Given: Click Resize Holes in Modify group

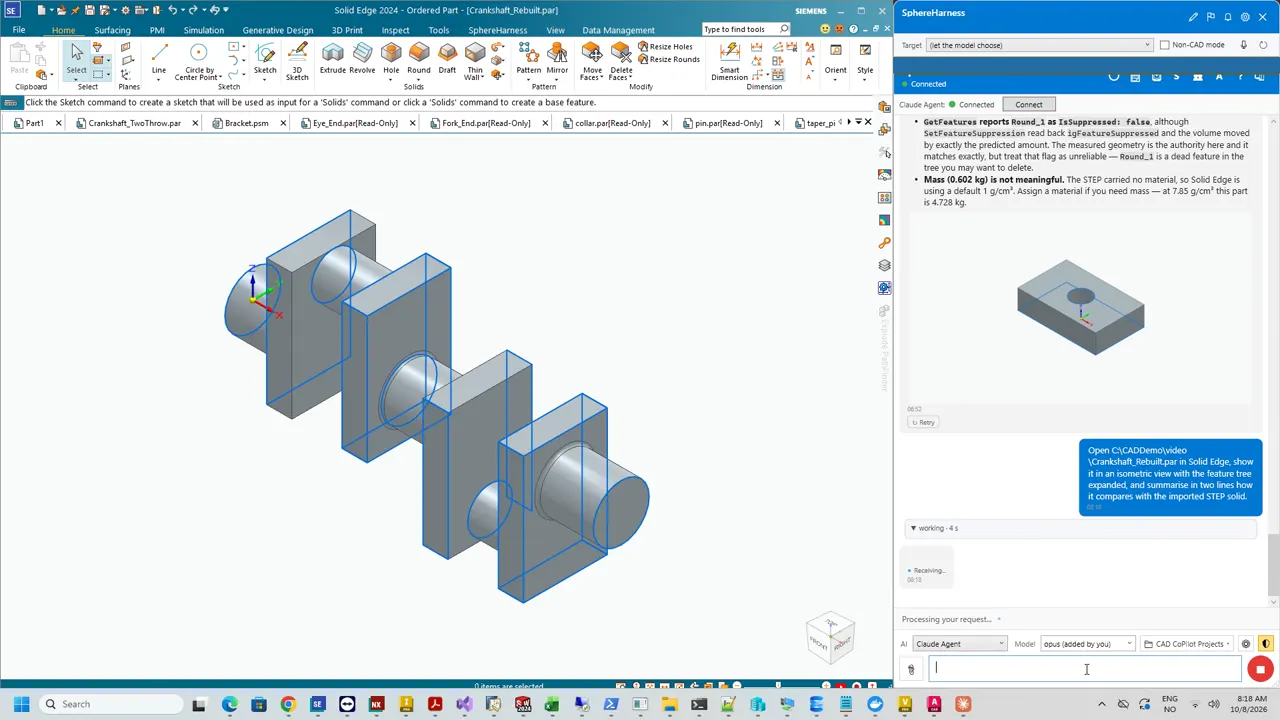Looking at the screenshot, I should click(664, 47).
